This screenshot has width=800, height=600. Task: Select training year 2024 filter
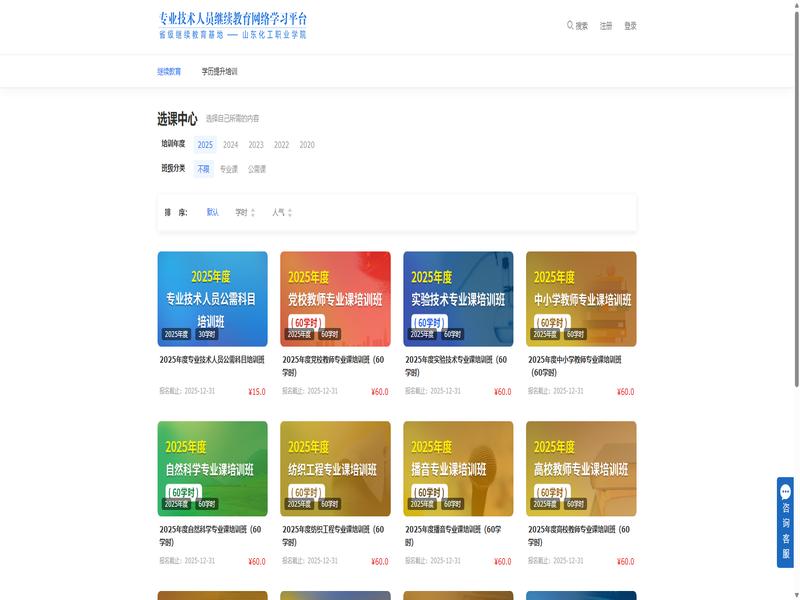pos(230,145)
